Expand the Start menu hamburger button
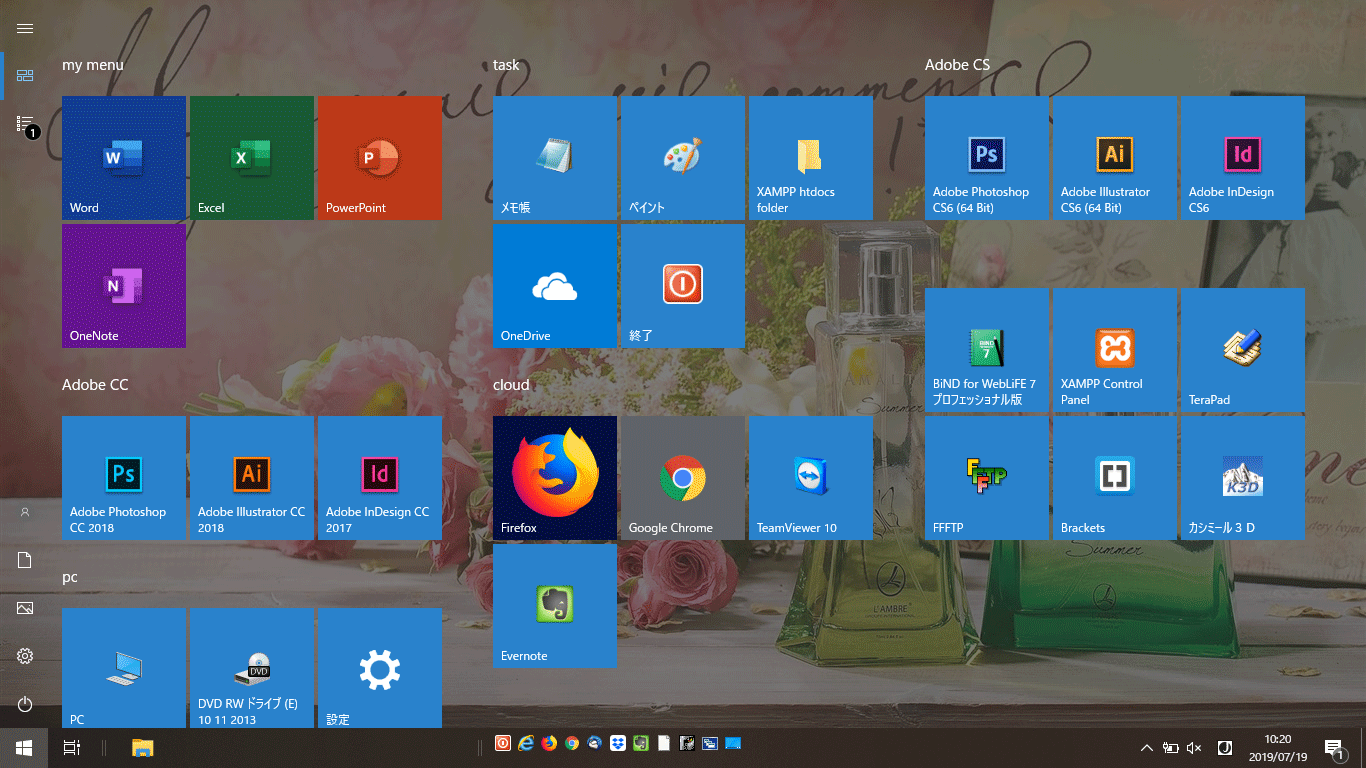Viewport: 1366px width, 768px height. (x=25, y=29)
